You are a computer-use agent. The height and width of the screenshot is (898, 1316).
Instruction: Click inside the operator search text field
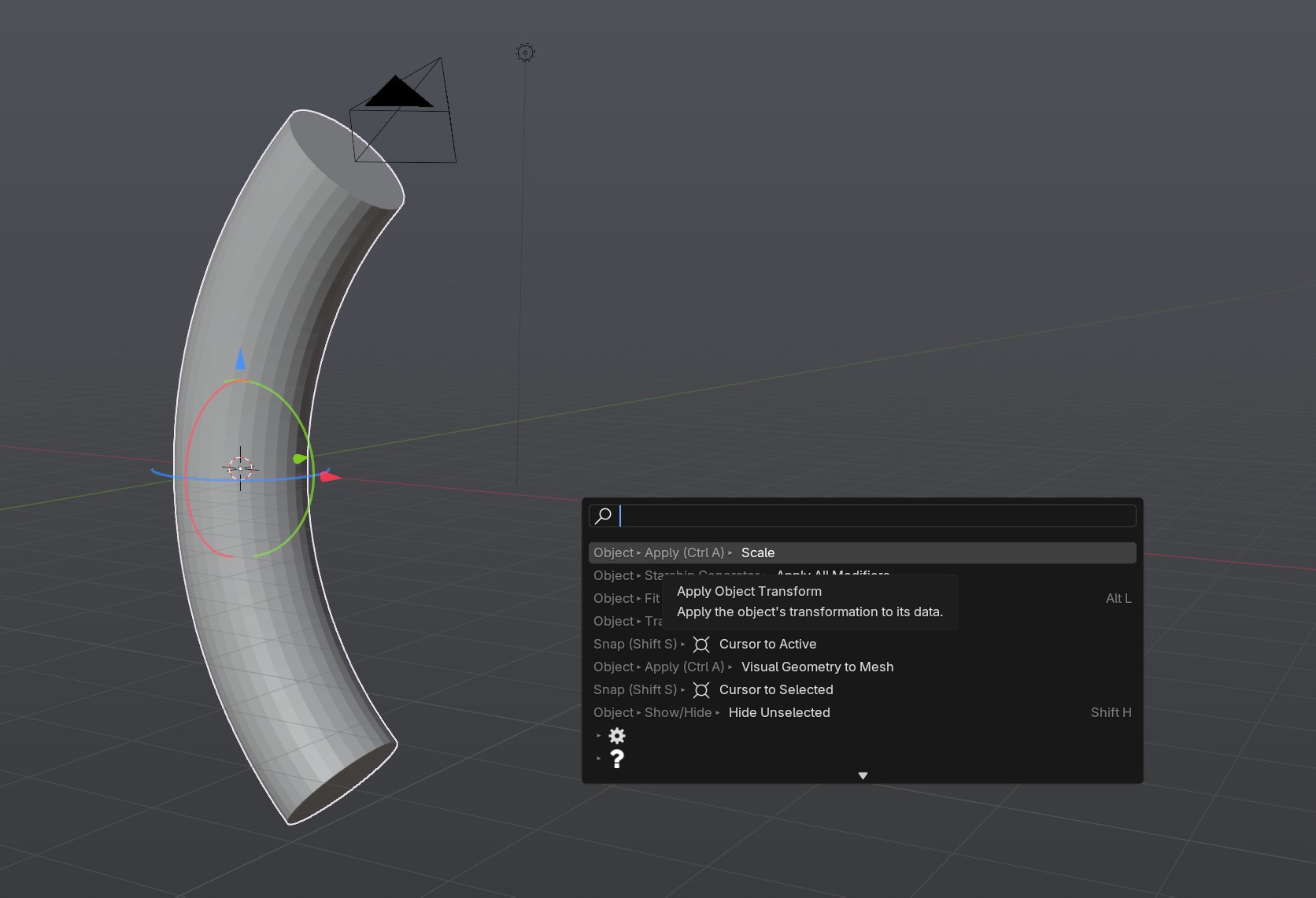pos(874,516)
